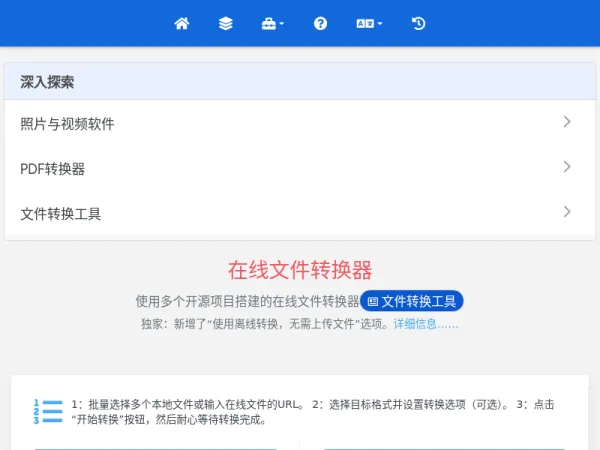Open the stacked layers icon
This screenshot has width=600, height=450.
(x=226, y=24)
